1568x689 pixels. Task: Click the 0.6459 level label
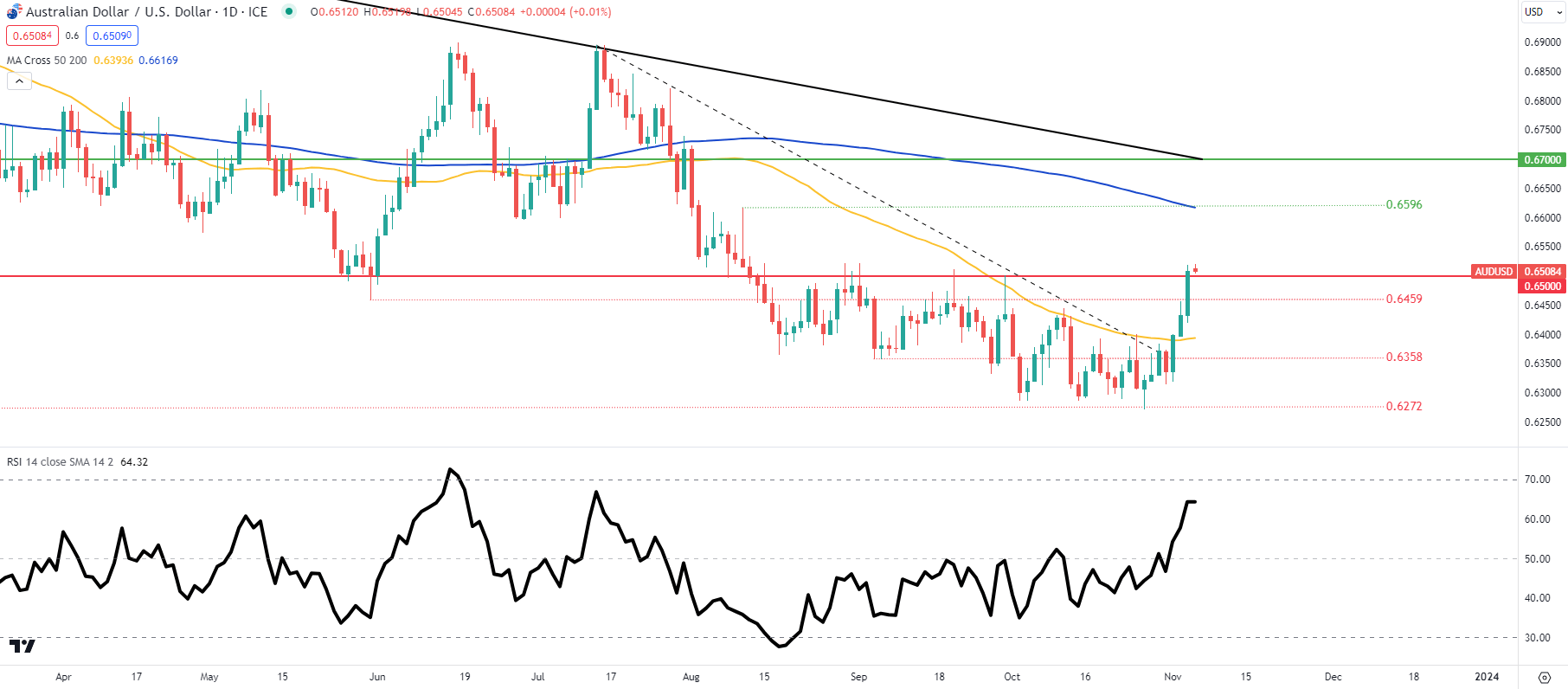[x=1404, y=299]
